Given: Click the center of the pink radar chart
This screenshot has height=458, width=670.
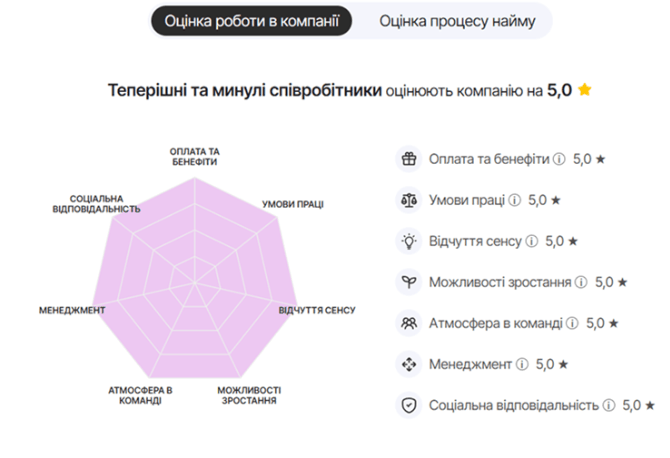Looking at the screenshot, I should tap(195, 282).
